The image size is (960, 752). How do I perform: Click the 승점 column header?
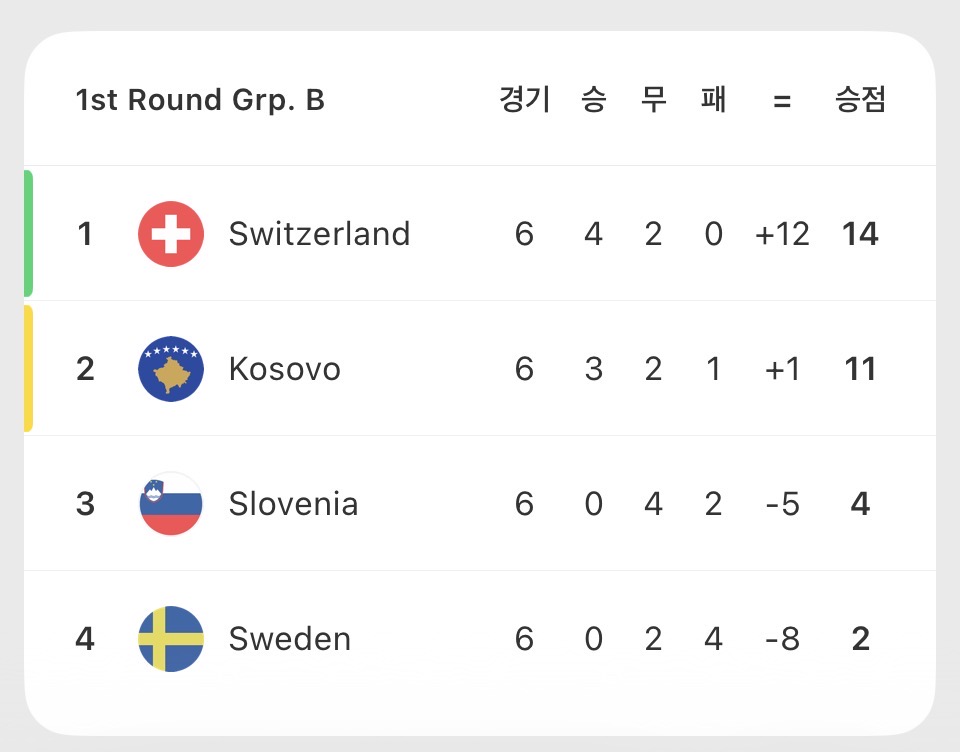[x=860, y=100]
